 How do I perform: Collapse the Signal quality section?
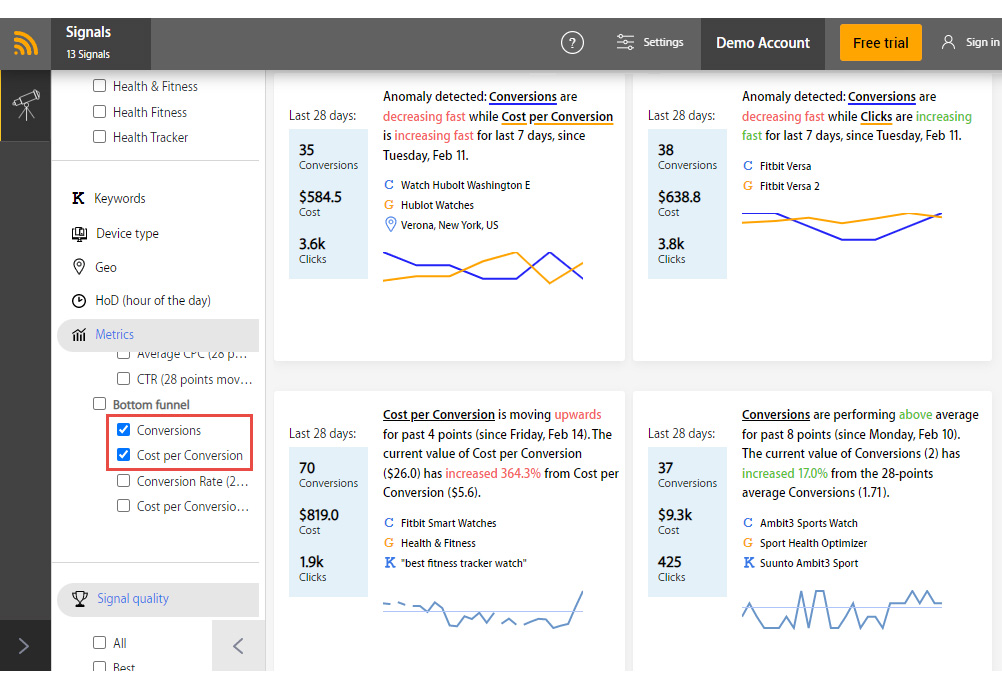click(158, 599)
